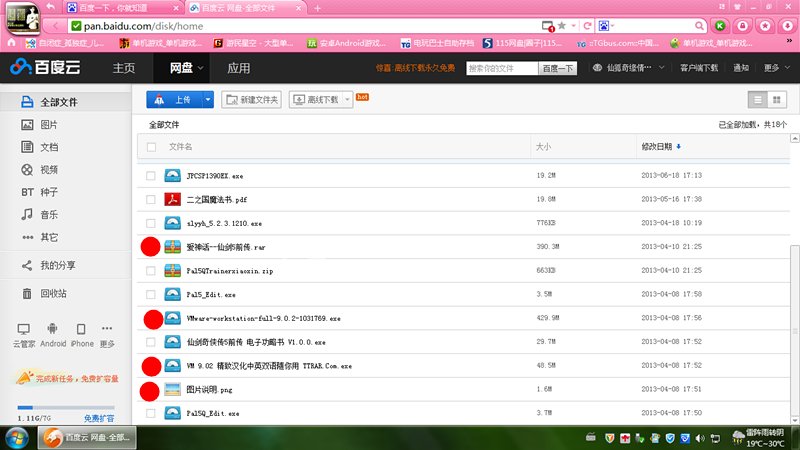Check the box for Pal5QTrainerxiaoxin.zip

[x=151, y=270]
